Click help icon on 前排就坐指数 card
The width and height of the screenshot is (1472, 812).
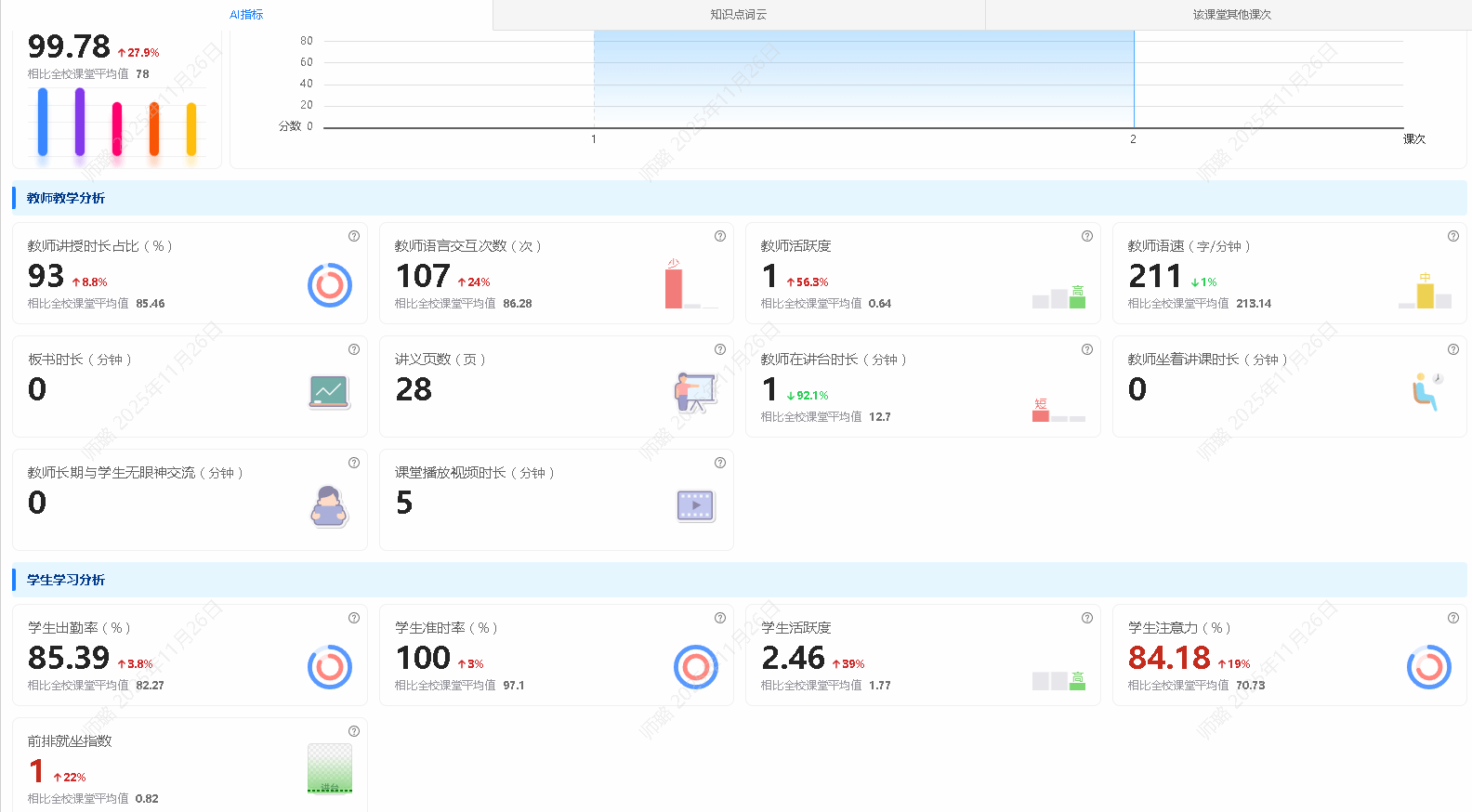[354, 731]
